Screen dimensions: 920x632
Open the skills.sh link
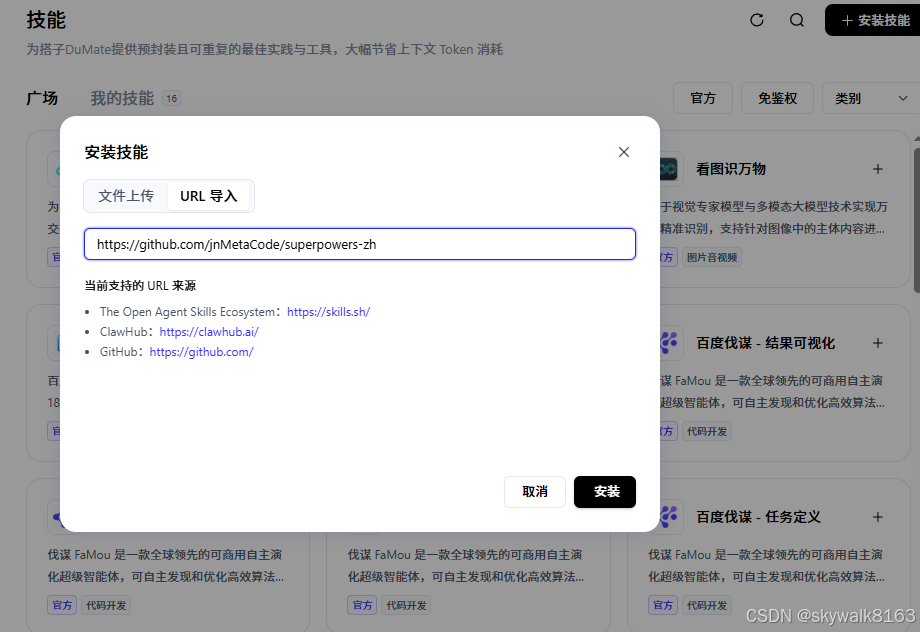pos(329,312)
